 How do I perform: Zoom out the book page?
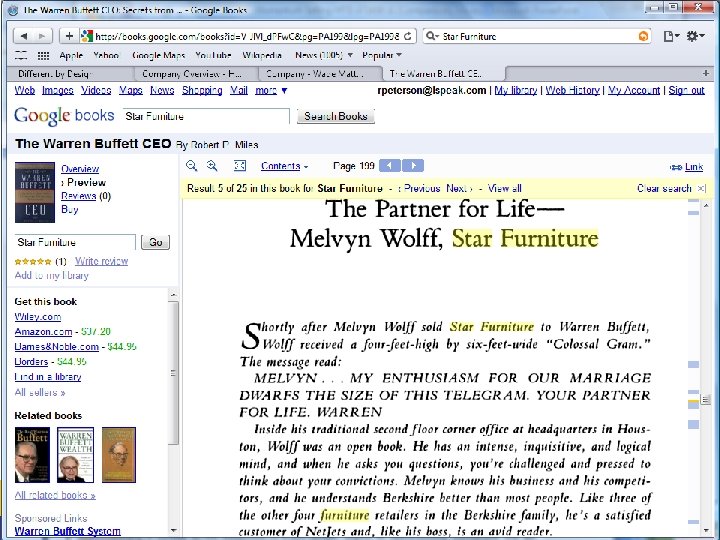191,166
